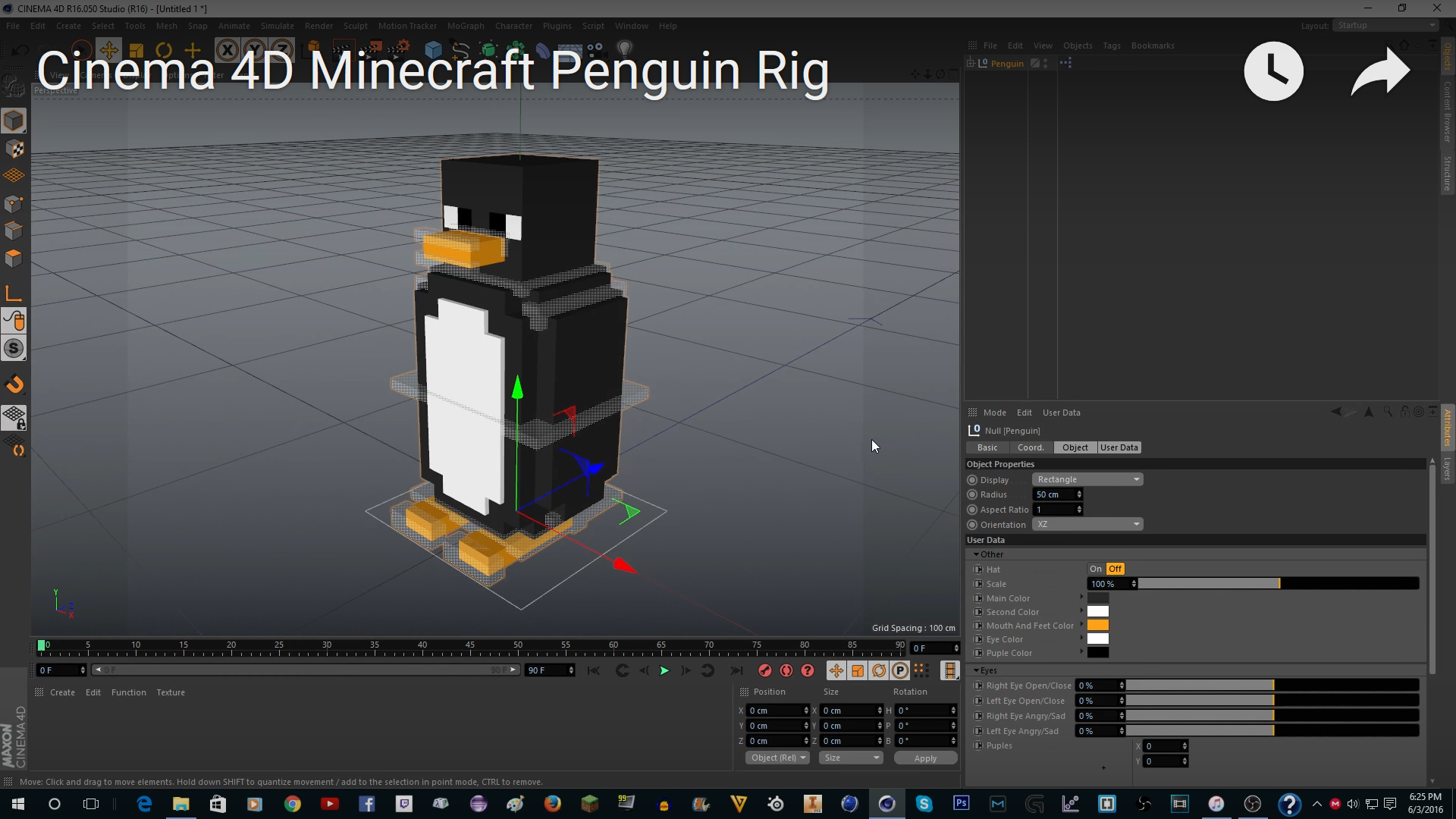This screenshot has width=1456, height=819.
Task: Play the animation forwards
Action: tap(664, 670)
